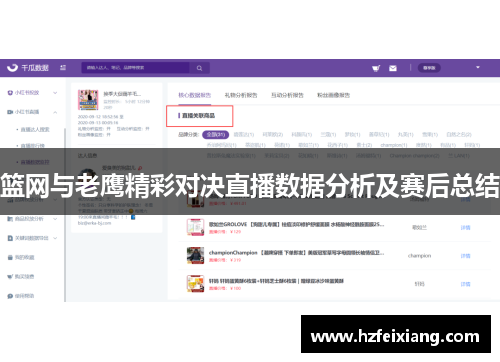Open 我的收藏 menu item
The height and width of the screenshot is (362, 500).
pos(24,257)
